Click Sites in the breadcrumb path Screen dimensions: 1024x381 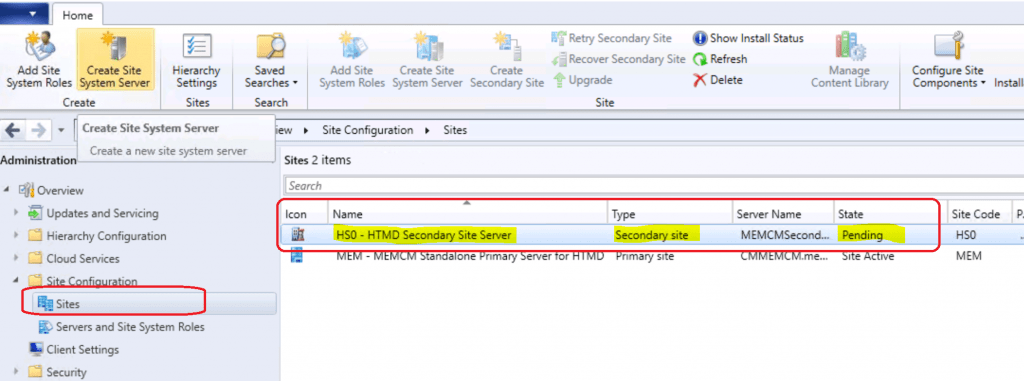[455, 130]
